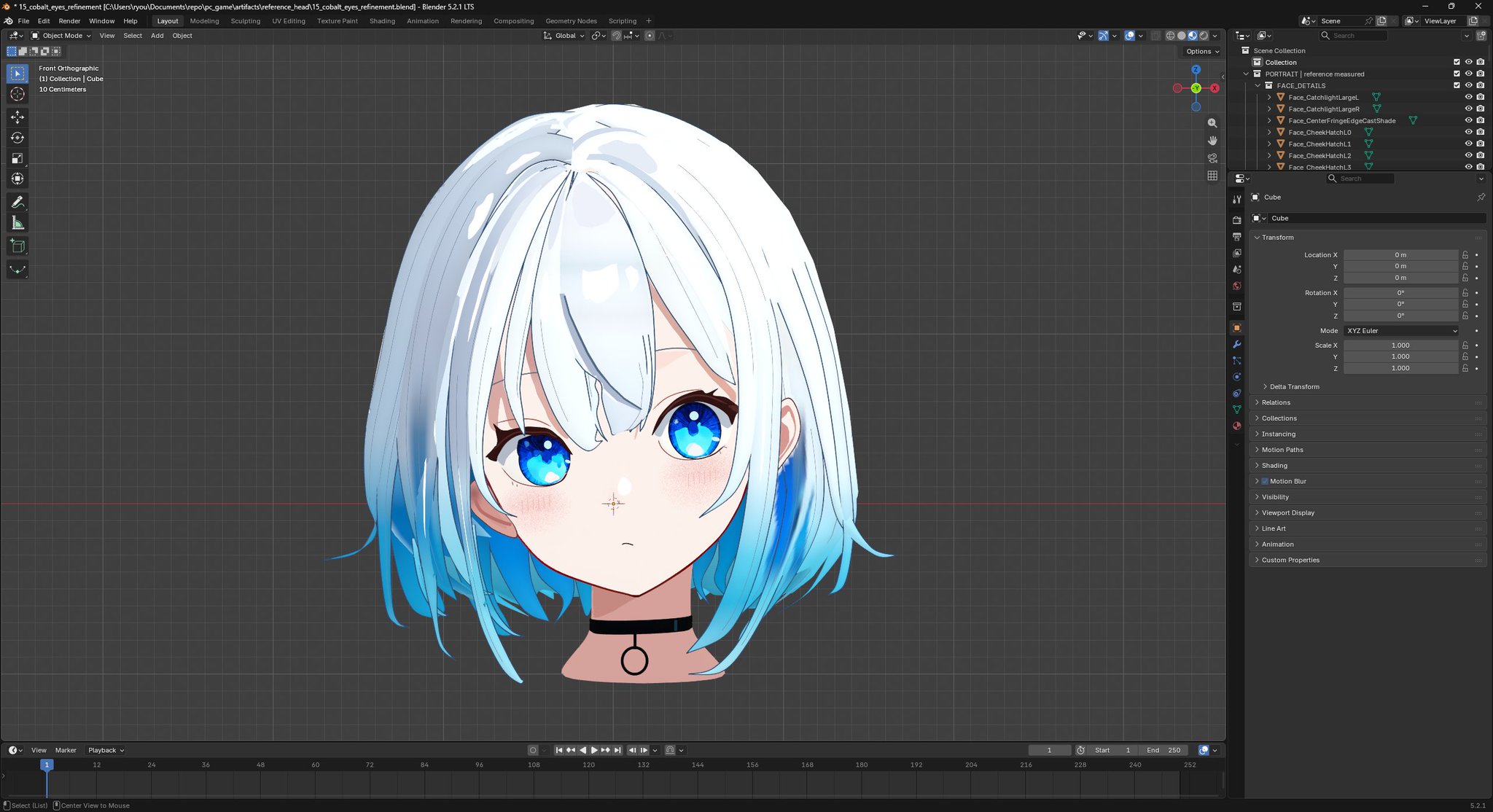The image size is (1493, 812).
Task: Expand the Delta Transform section
Action: 1294,386
